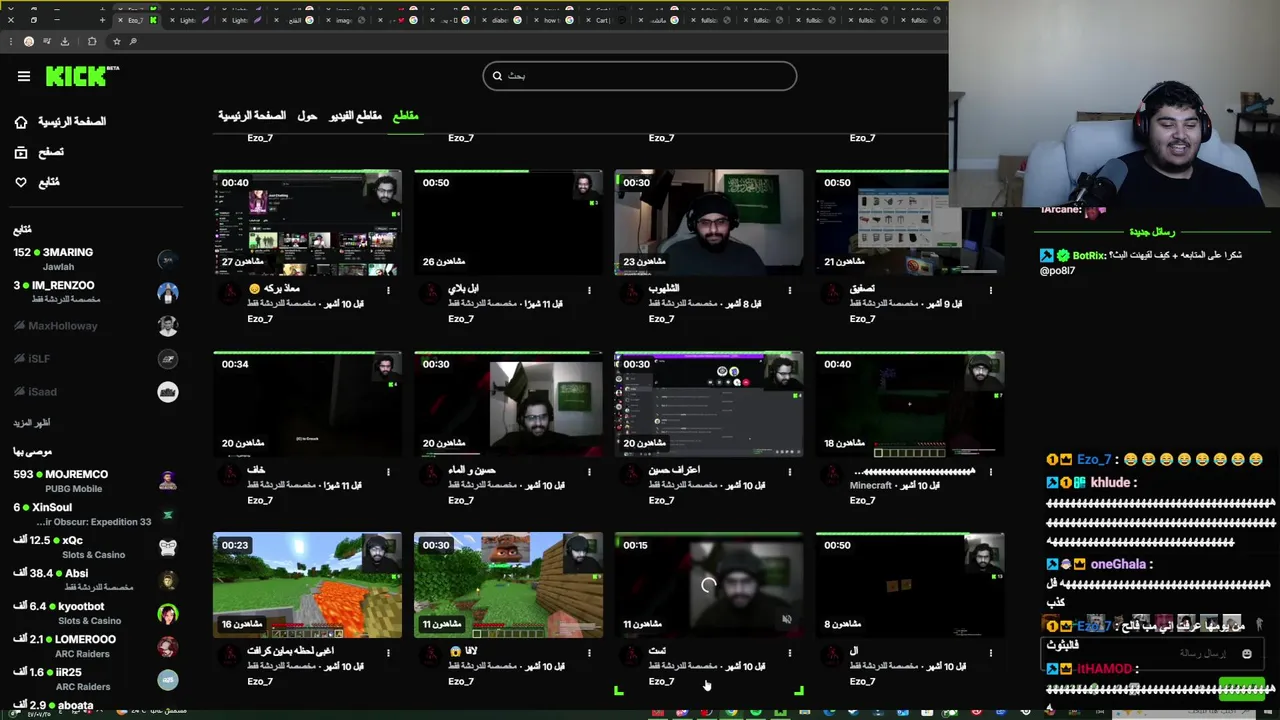The height and width of the screenshot is (720, 1280).
Task: Play the لافا Minecraft clip thumbnail
Action: (x=508, y=584)
